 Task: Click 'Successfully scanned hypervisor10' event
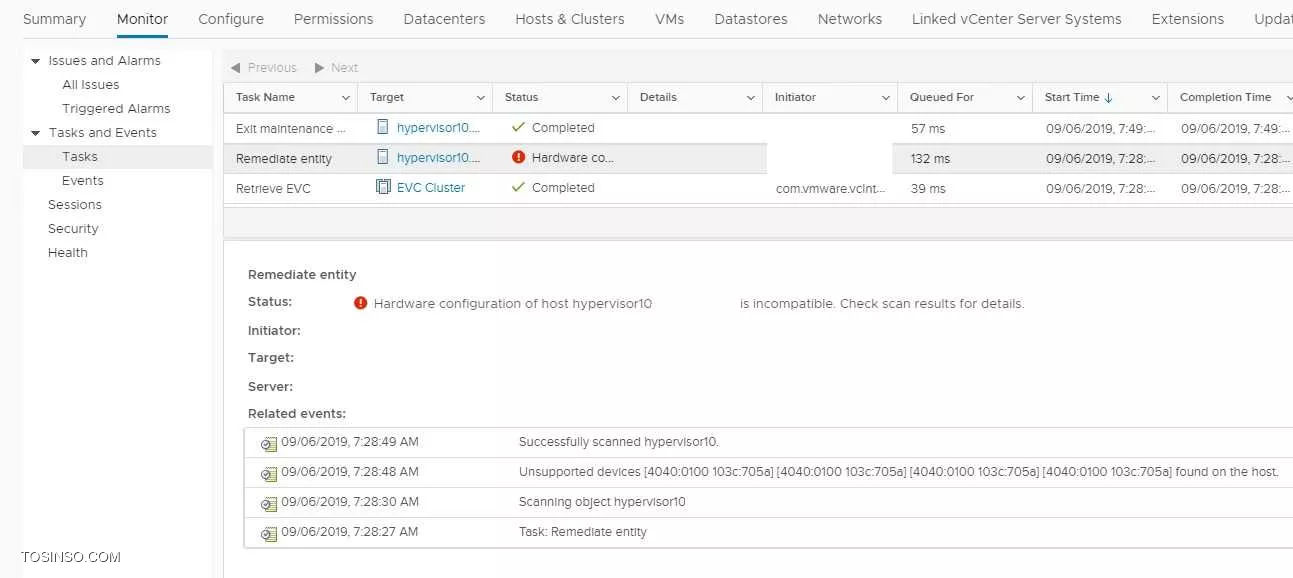point(619,442)
